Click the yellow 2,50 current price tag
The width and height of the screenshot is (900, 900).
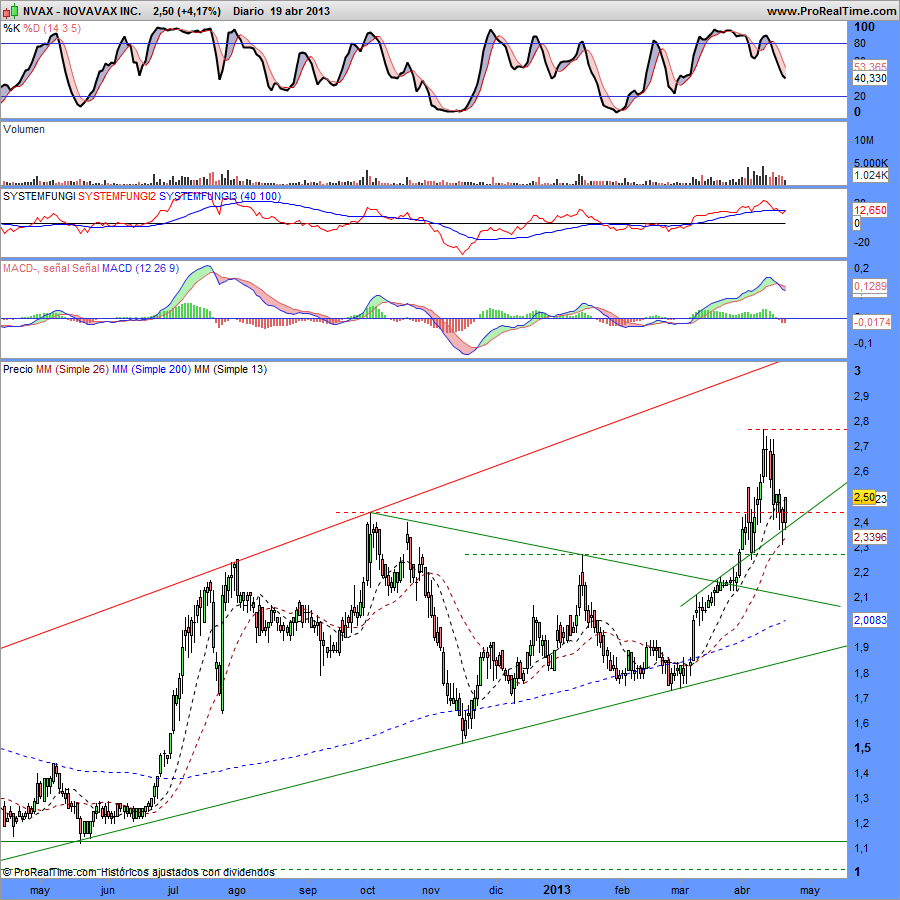point(864,497)
